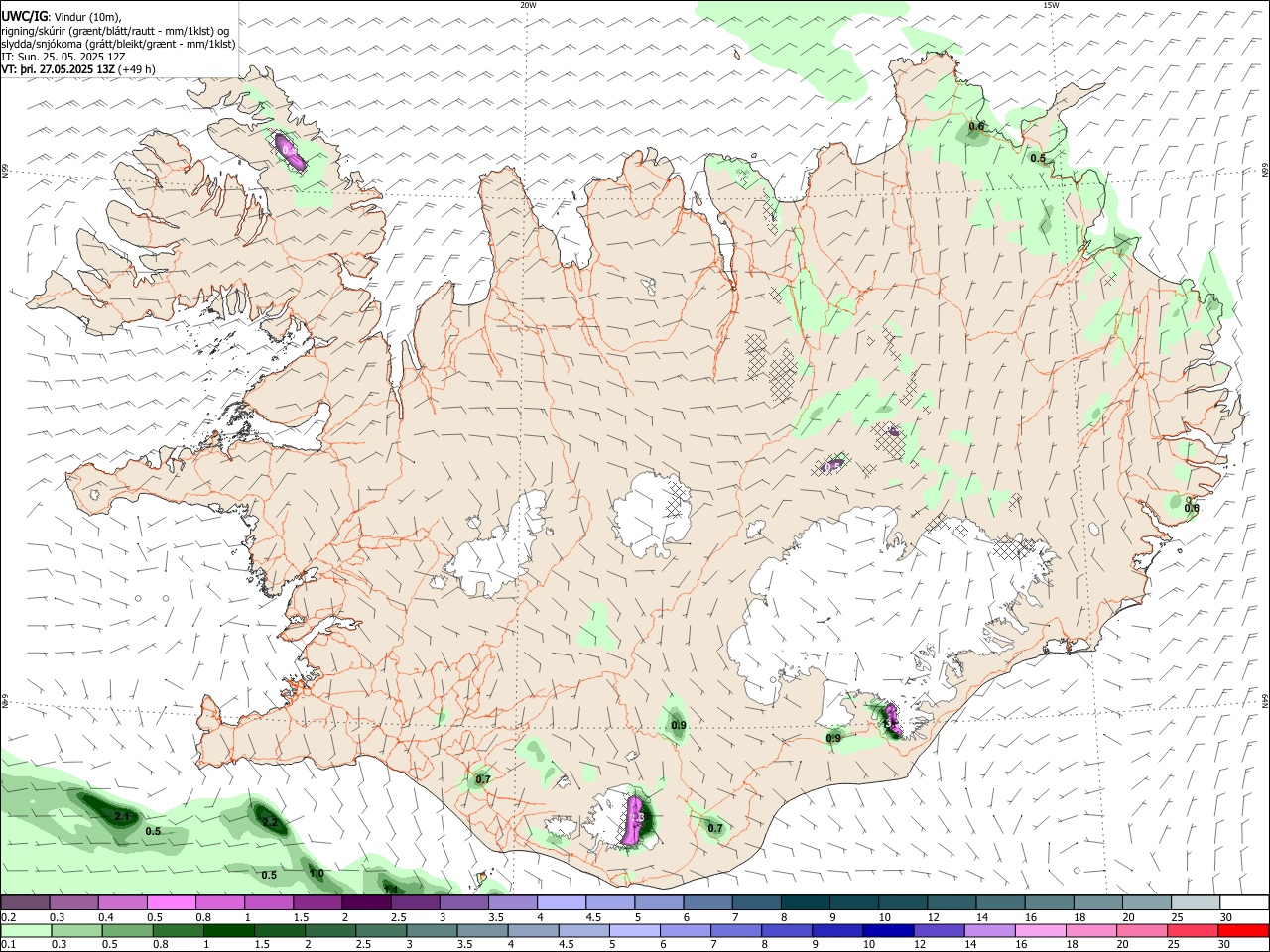Select the dark teal swatch starting at 8 in snow row
The image size is (1270, 952).
click(x=805, y=903)
